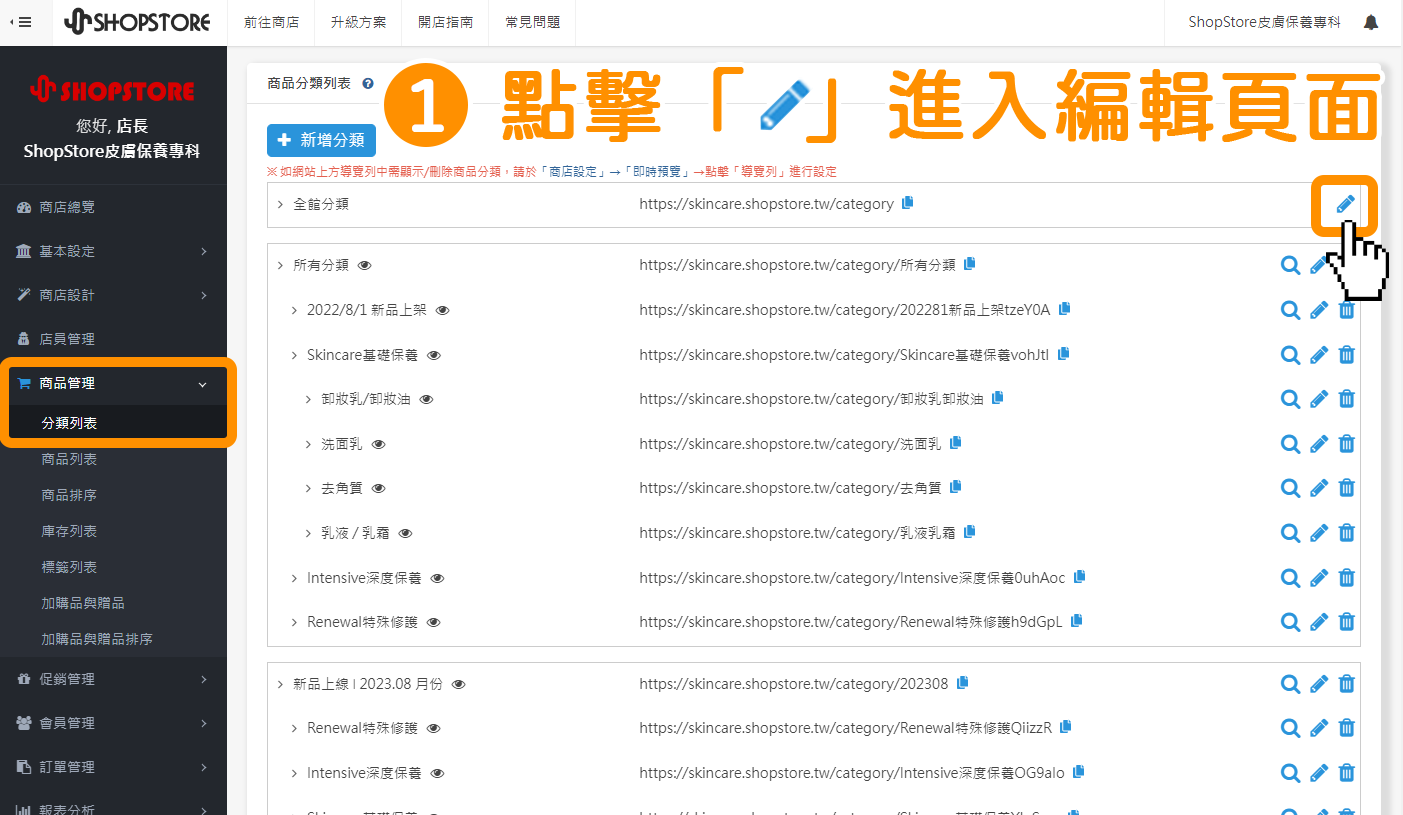This screenshot has height=815, width=1403.
Task: Click the 新增分類 button
Action: [x=321, y=140]
